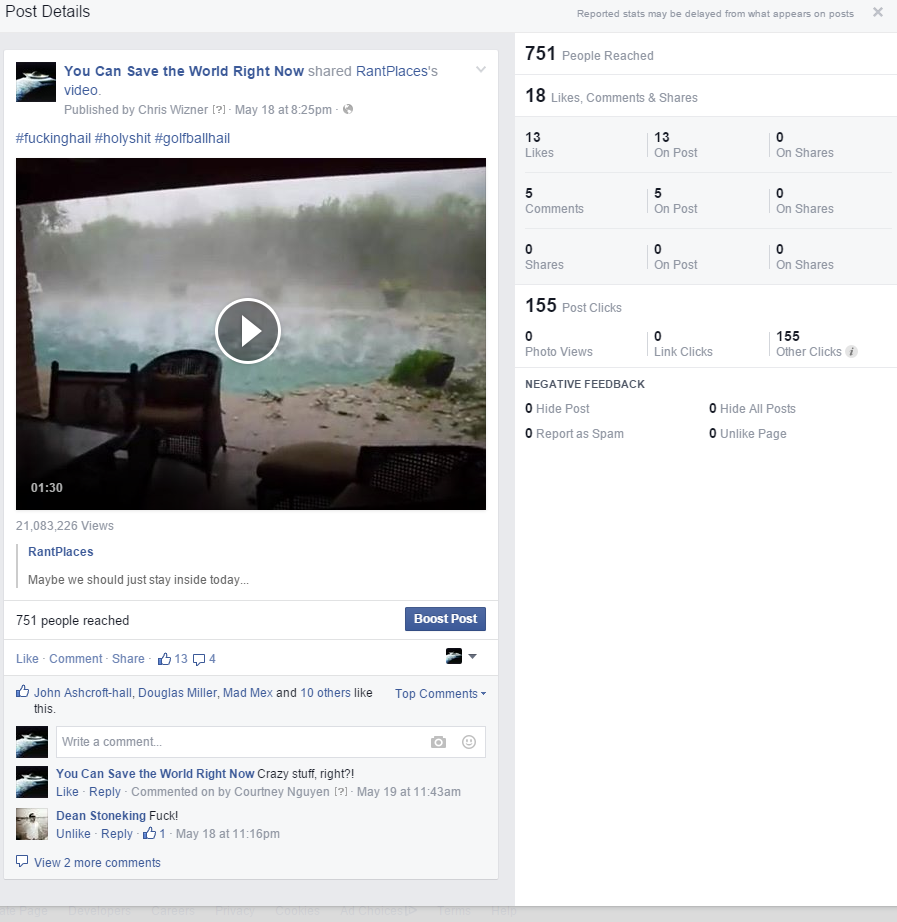Screen dimensions: 897x922
Task: Click the Write a comment field
Action: (240, 742)
